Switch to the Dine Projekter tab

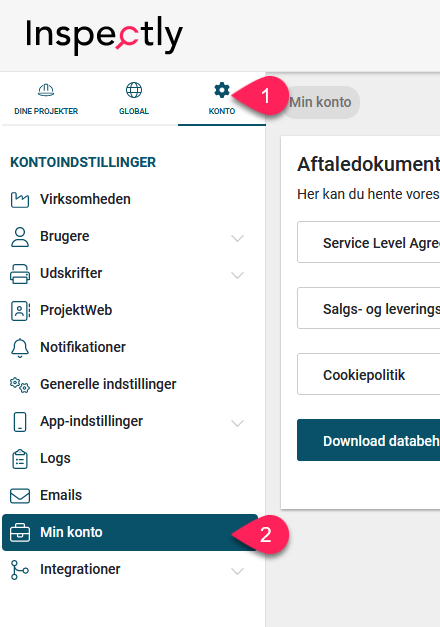(46, 99)
